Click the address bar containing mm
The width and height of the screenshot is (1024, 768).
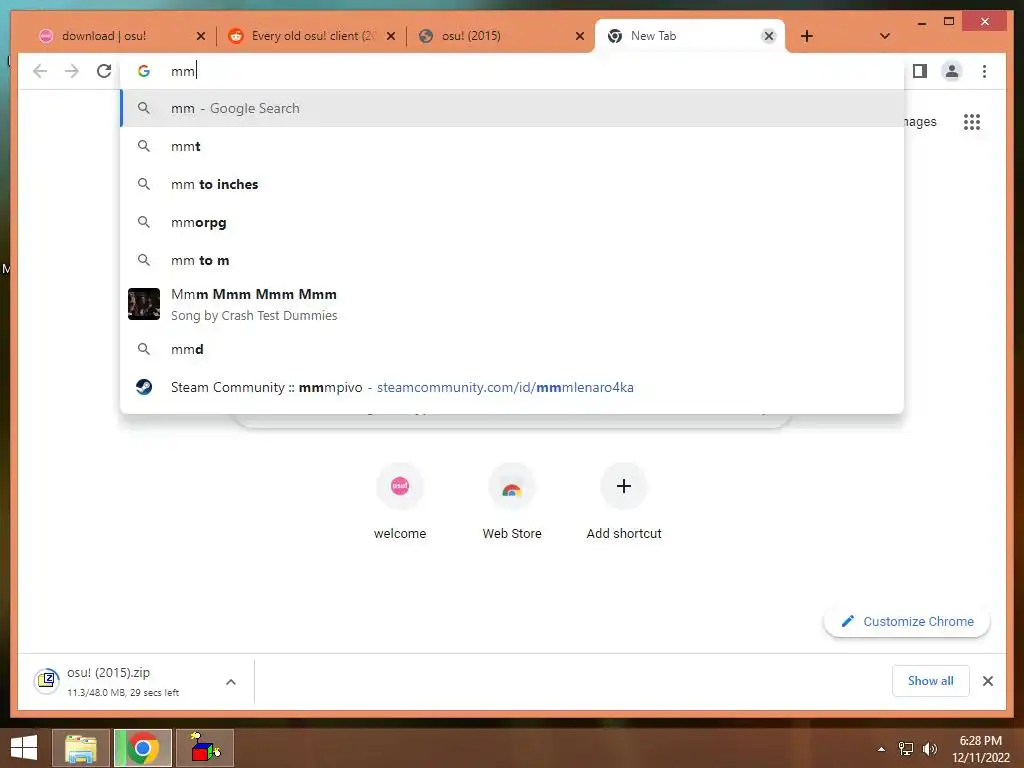click(512, 71)
